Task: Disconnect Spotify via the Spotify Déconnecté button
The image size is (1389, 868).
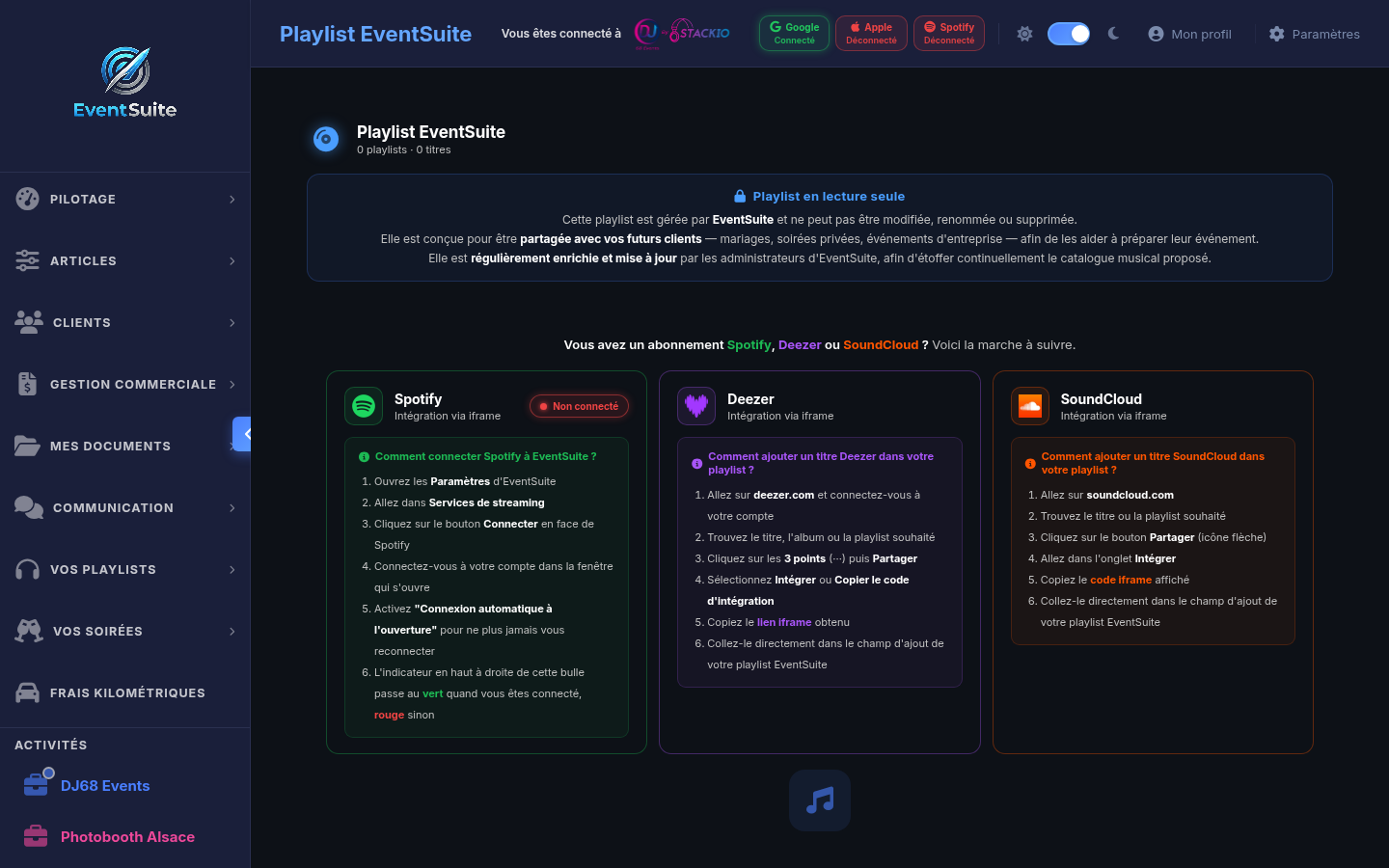Action: (948, 32)
